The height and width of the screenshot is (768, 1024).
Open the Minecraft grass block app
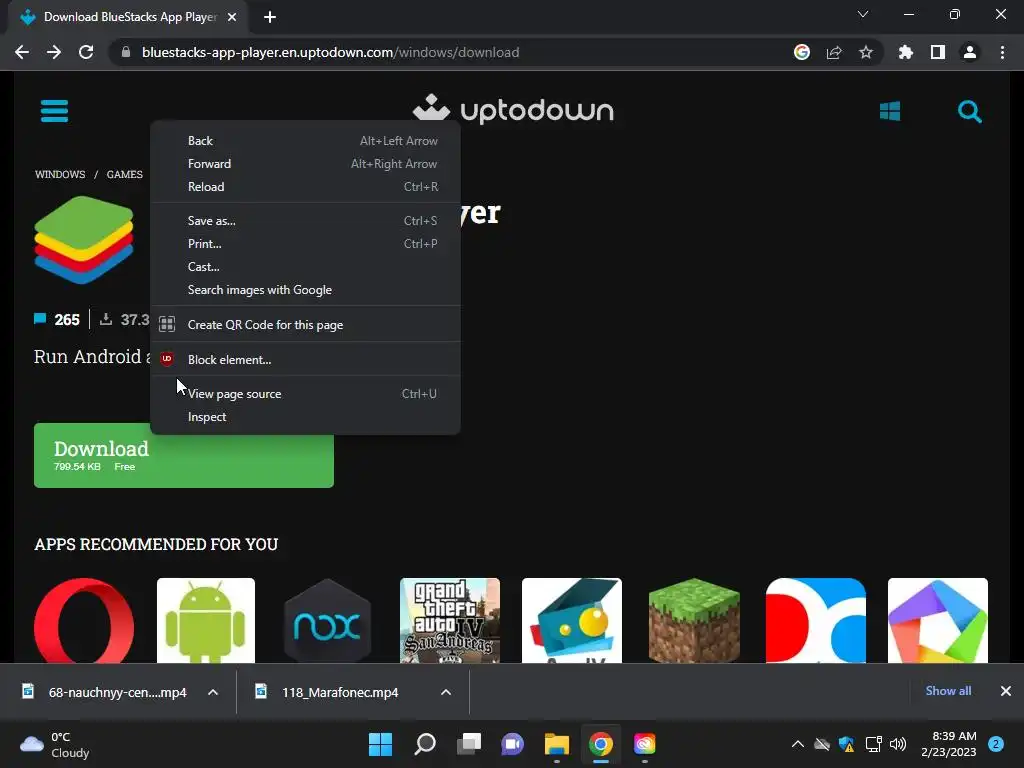pyautogui.click(x=694, y=620)
